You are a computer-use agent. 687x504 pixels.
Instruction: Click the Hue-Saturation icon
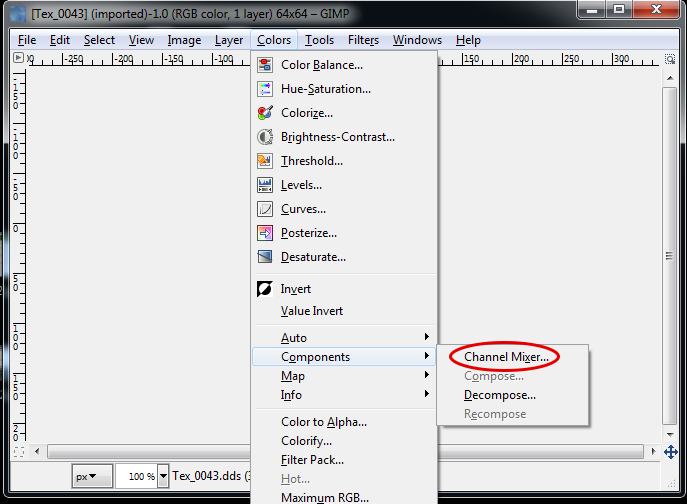[x=265, y=89]
